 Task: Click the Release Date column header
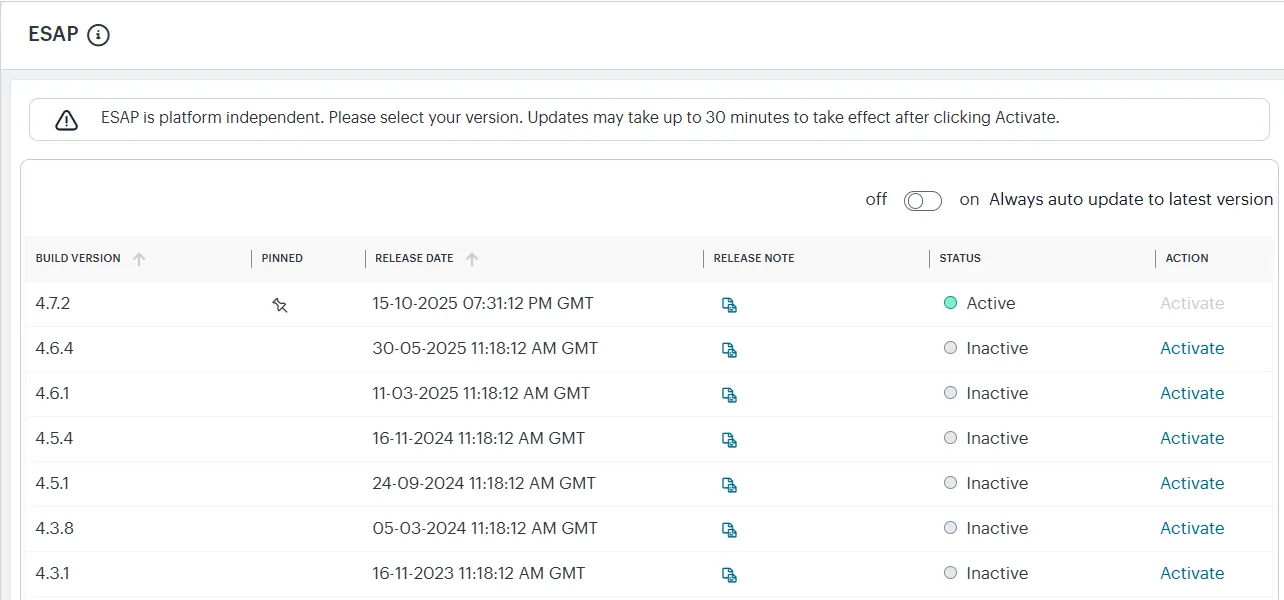point(414,258)
